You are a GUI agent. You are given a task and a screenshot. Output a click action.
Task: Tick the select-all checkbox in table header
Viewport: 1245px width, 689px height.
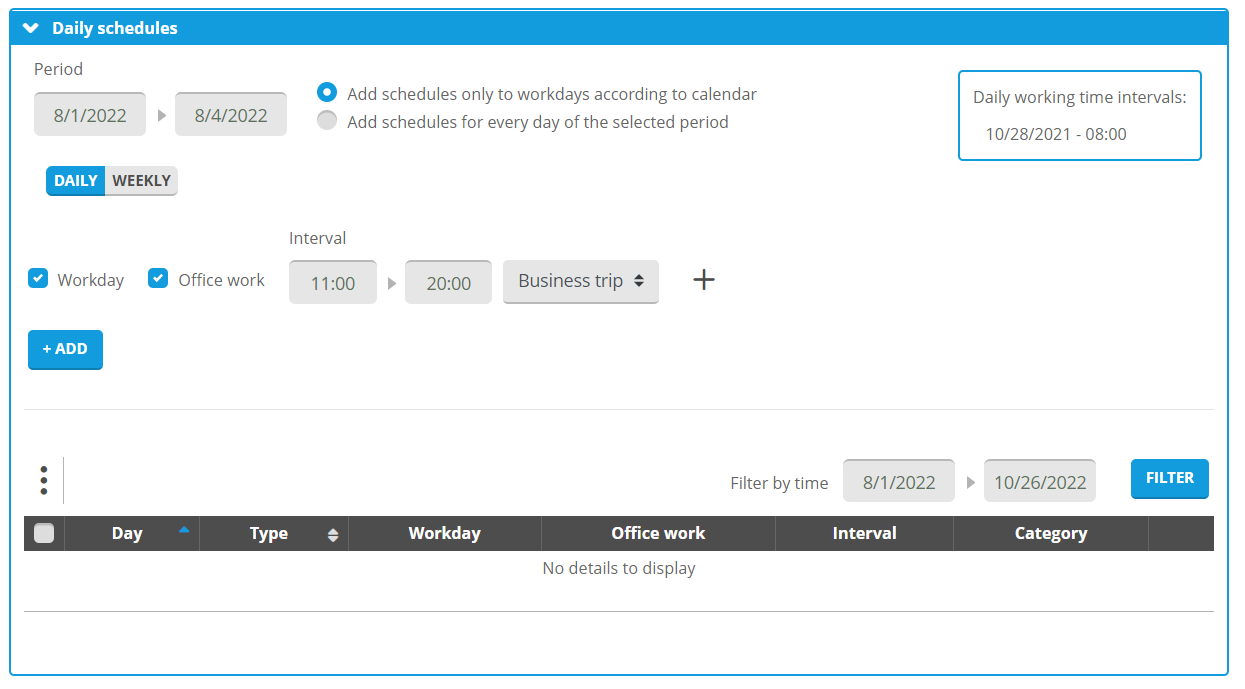point(44,533)
